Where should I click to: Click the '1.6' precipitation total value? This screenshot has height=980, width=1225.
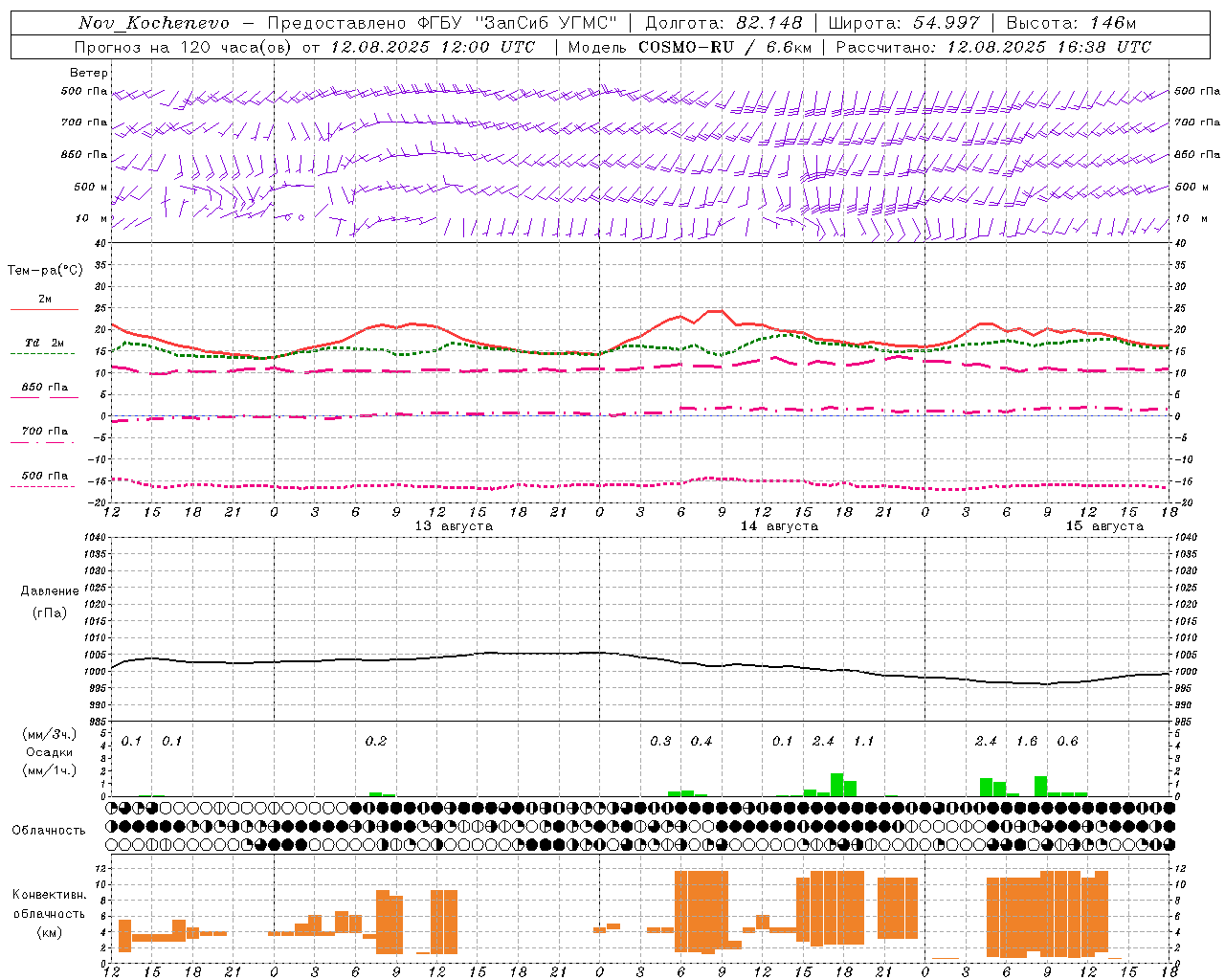(x=1027, y=742)
